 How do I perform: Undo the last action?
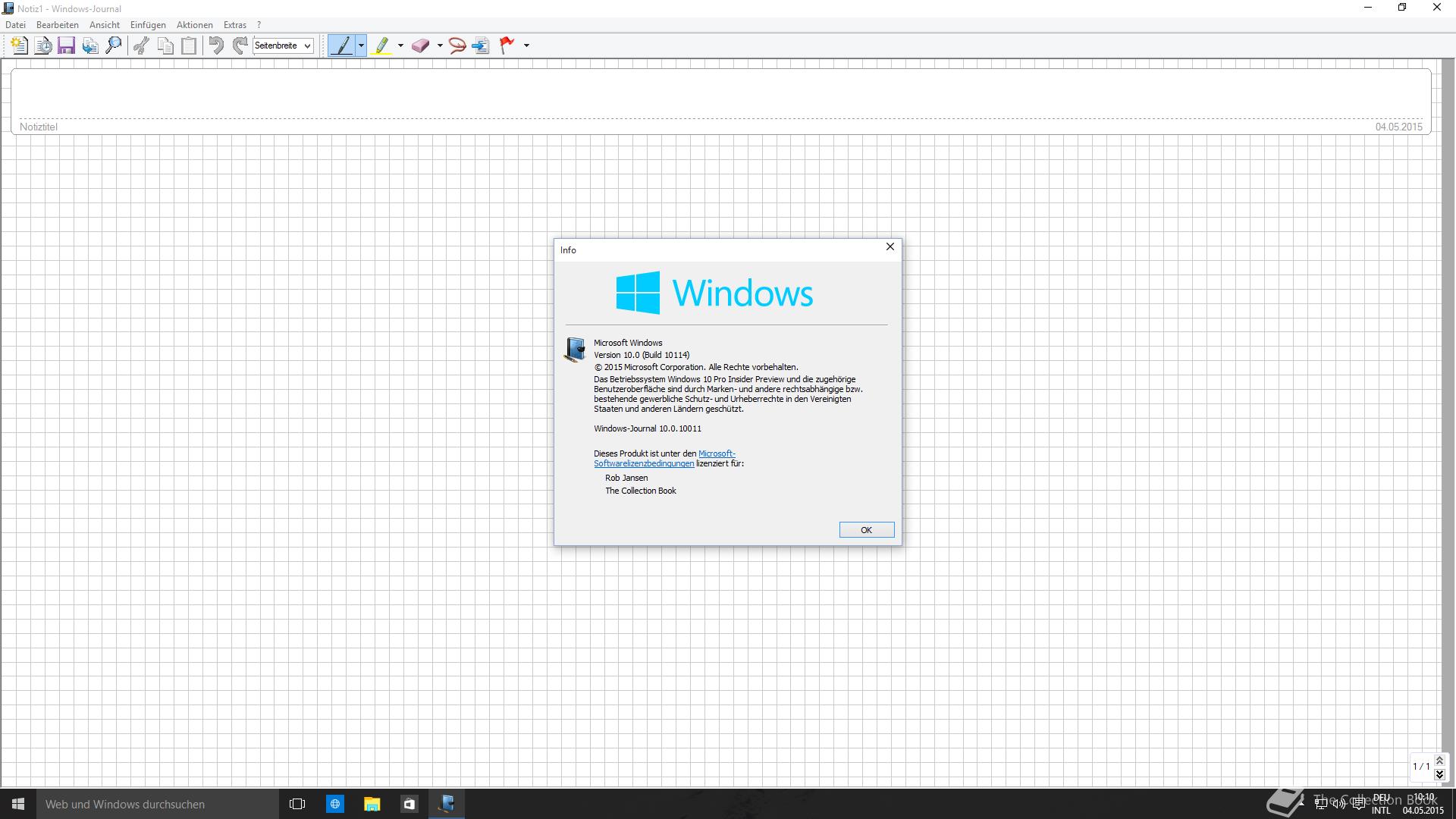(x=216, y=45)
